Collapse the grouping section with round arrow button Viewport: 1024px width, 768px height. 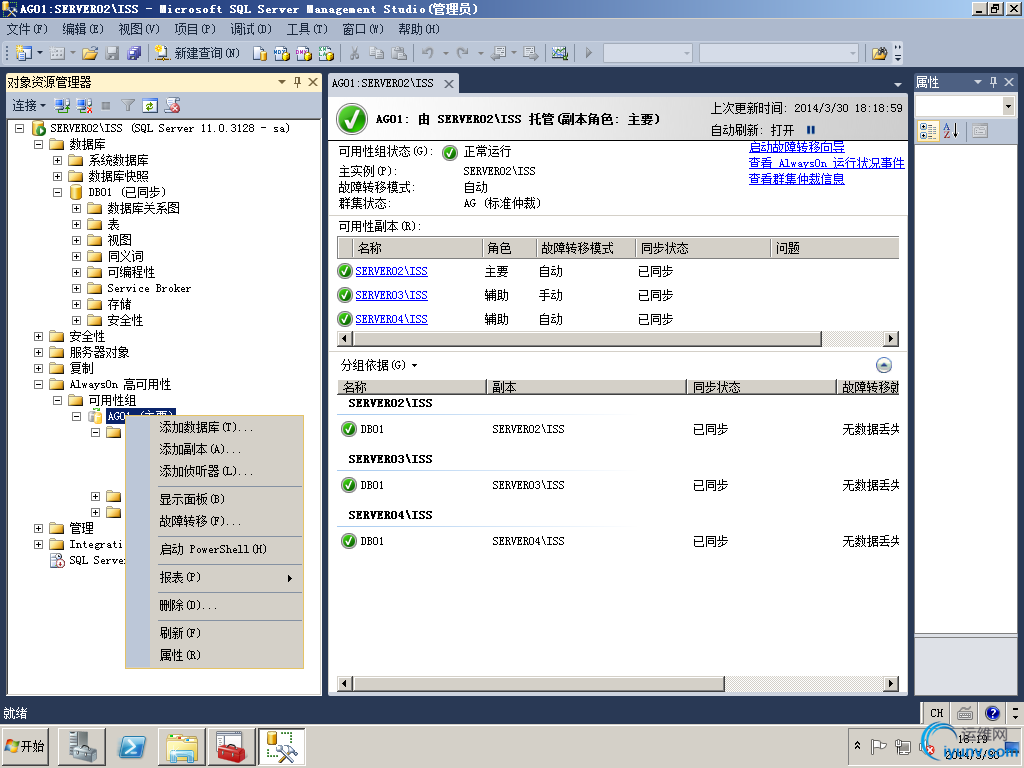(883, 365)
